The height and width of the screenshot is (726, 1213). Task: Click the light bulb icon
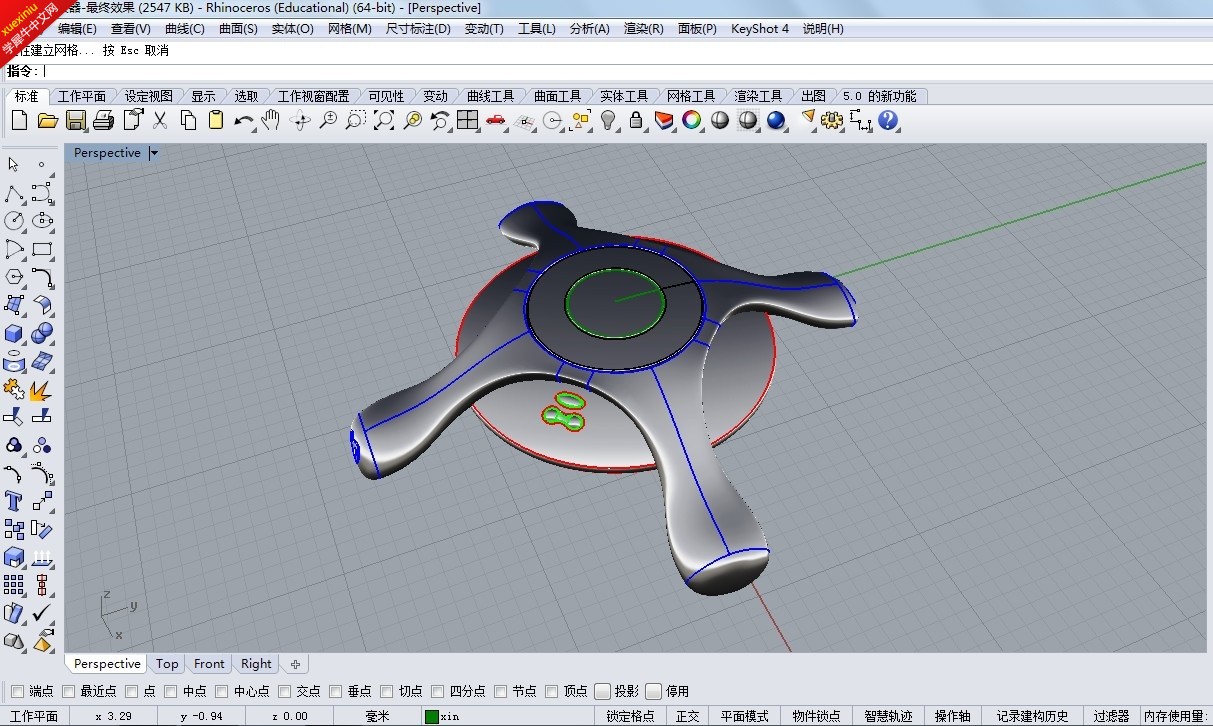coord(608,121)
